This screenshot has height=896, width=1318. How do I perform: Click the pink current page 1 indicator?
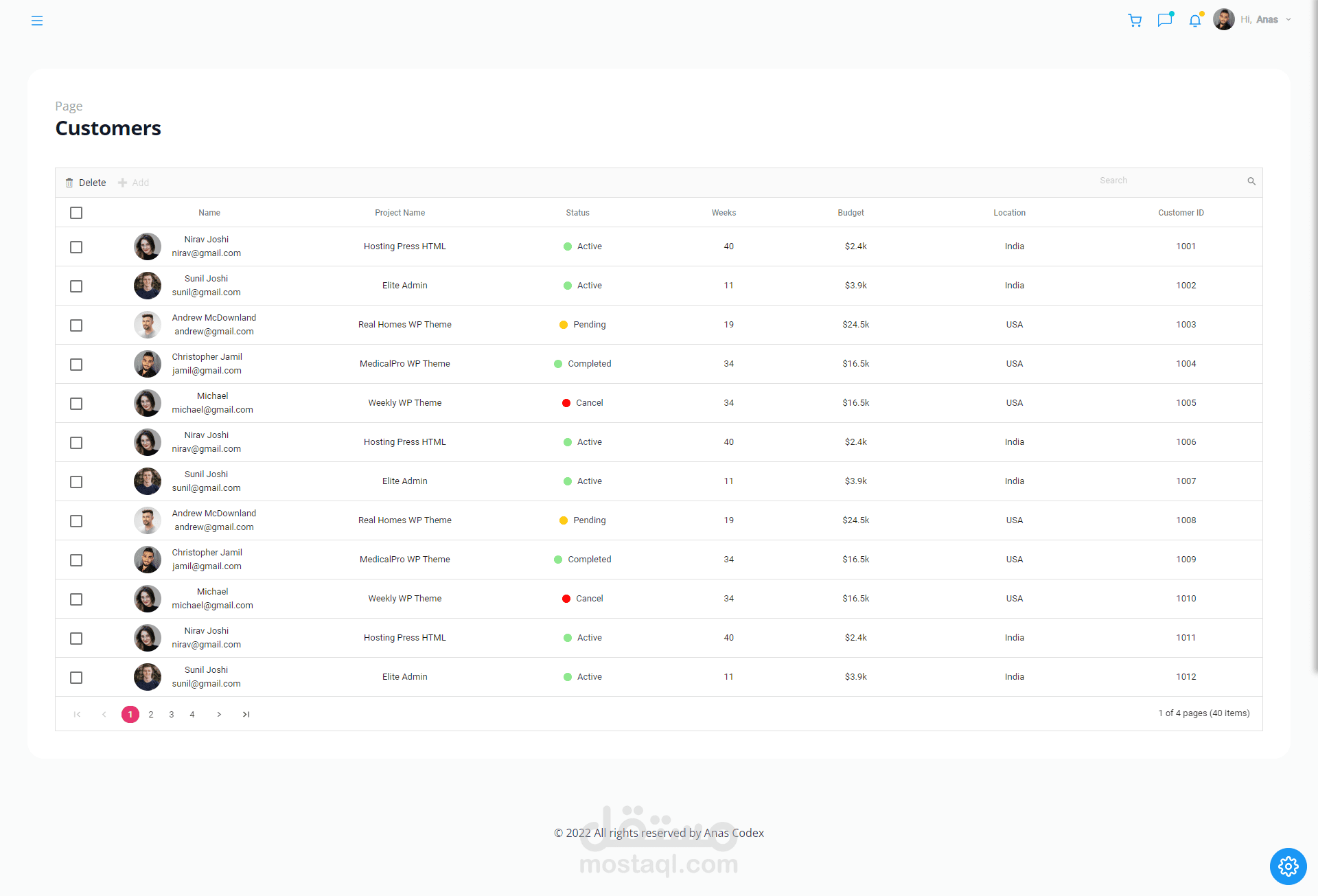click(x=130, y=715)
